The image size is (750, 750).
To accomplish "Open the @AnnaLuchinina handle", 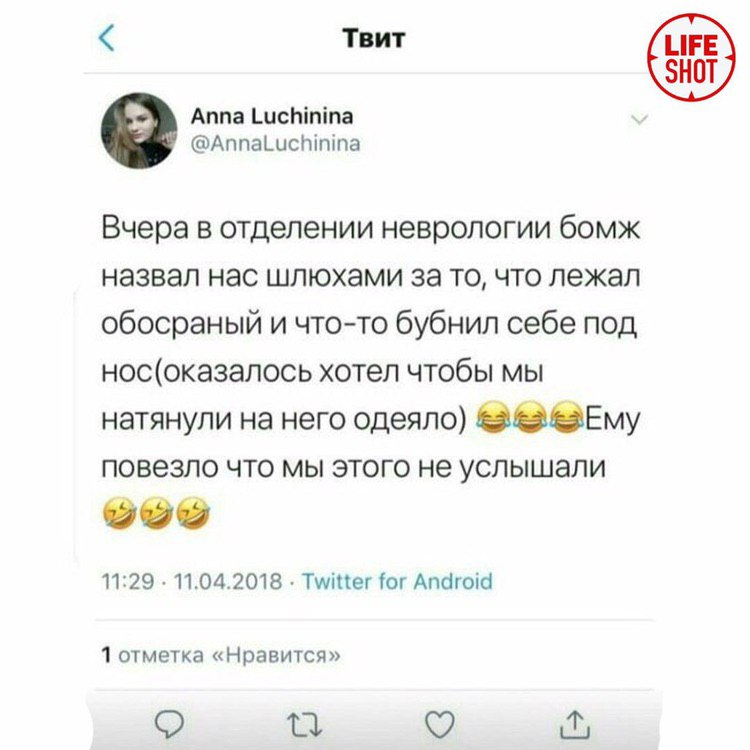I will 276,143.
